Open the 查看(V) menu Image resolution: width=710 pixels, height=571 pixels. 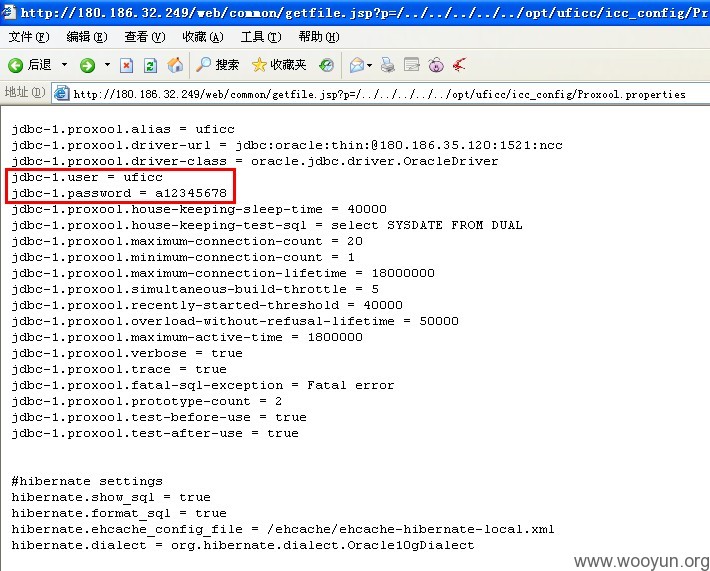click(x=144, y=37)
